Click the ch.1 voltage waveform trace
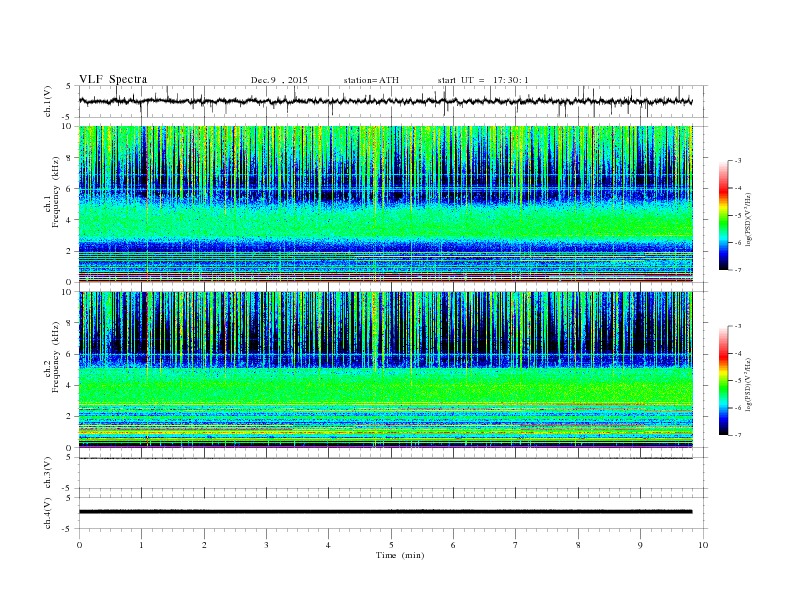792x612 pixels. click(385, 101)
